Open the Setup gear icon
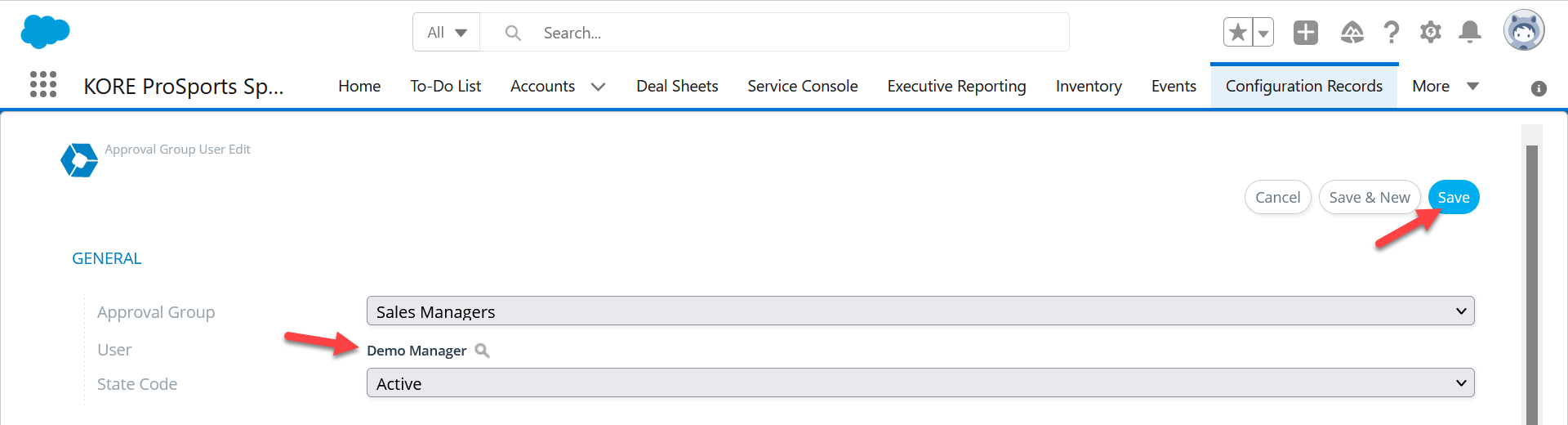This screenshot has width=1568, height=425. coord(1430,33)
